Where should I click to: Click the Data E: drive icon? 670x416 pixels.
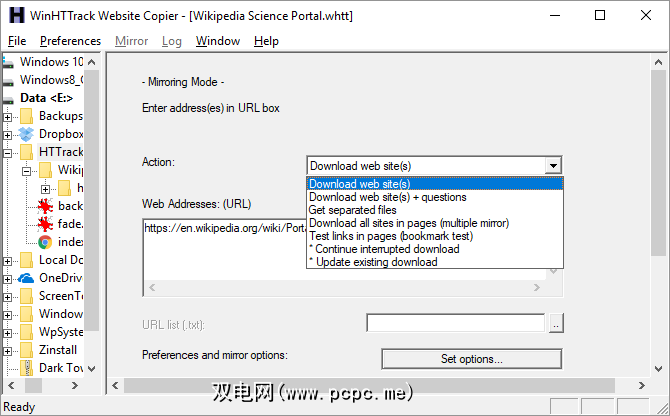[8, 98]
